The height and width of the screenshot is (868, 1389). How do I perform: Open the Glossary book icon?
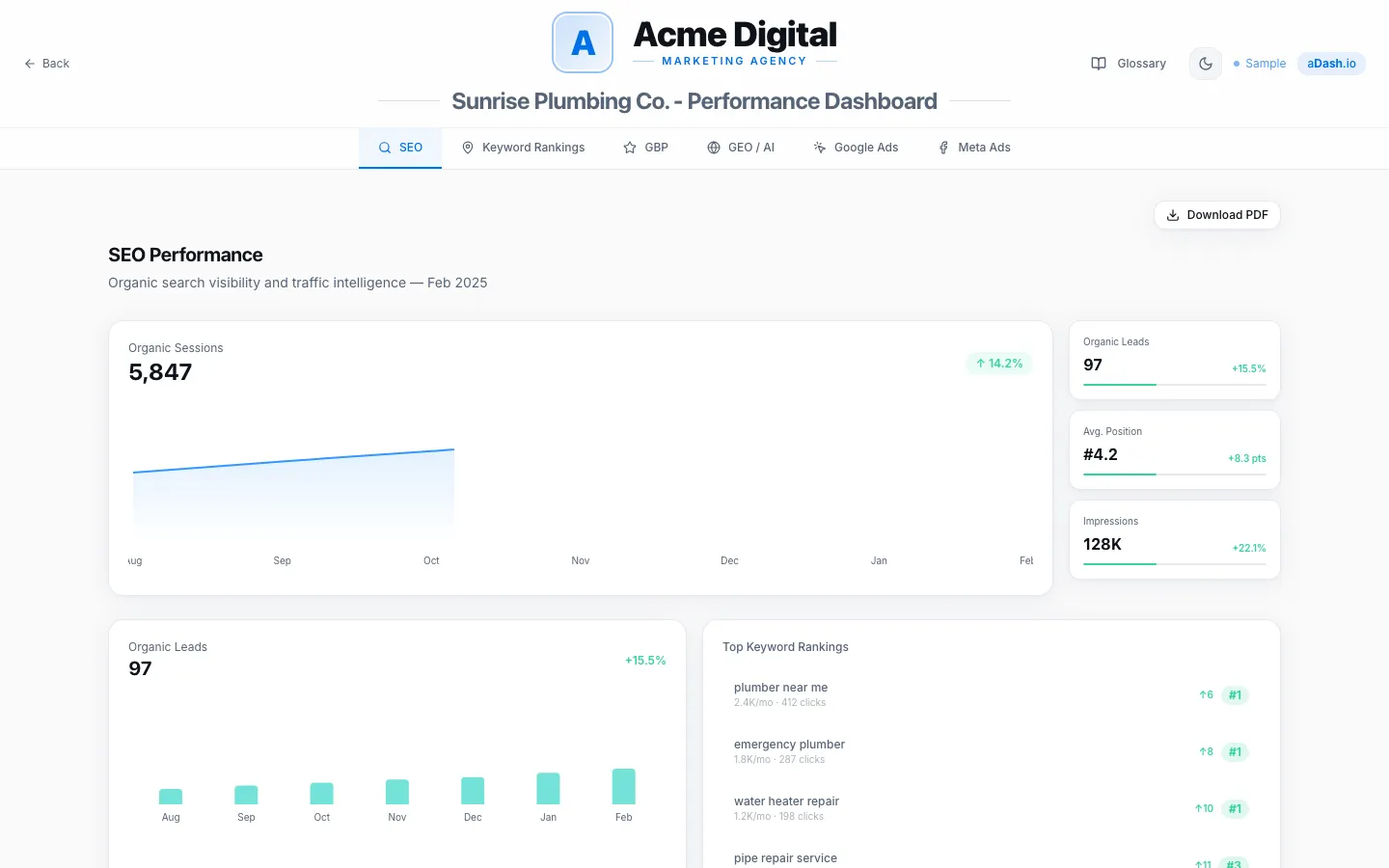(x=1099, y=64)
